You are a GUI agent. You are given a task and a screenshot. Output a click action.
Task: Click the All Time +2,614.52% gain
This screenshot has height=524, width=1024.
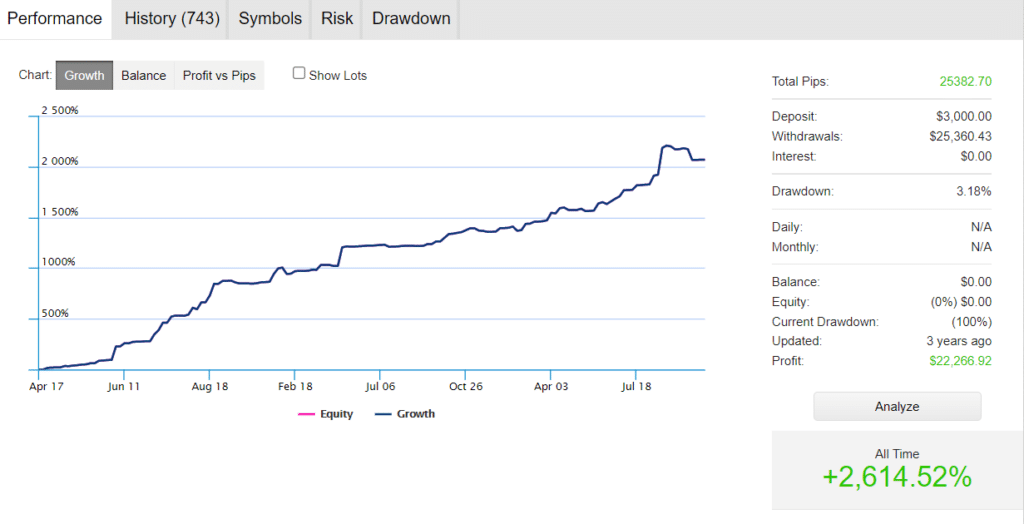pyautogui.click(x=897, y=477)
